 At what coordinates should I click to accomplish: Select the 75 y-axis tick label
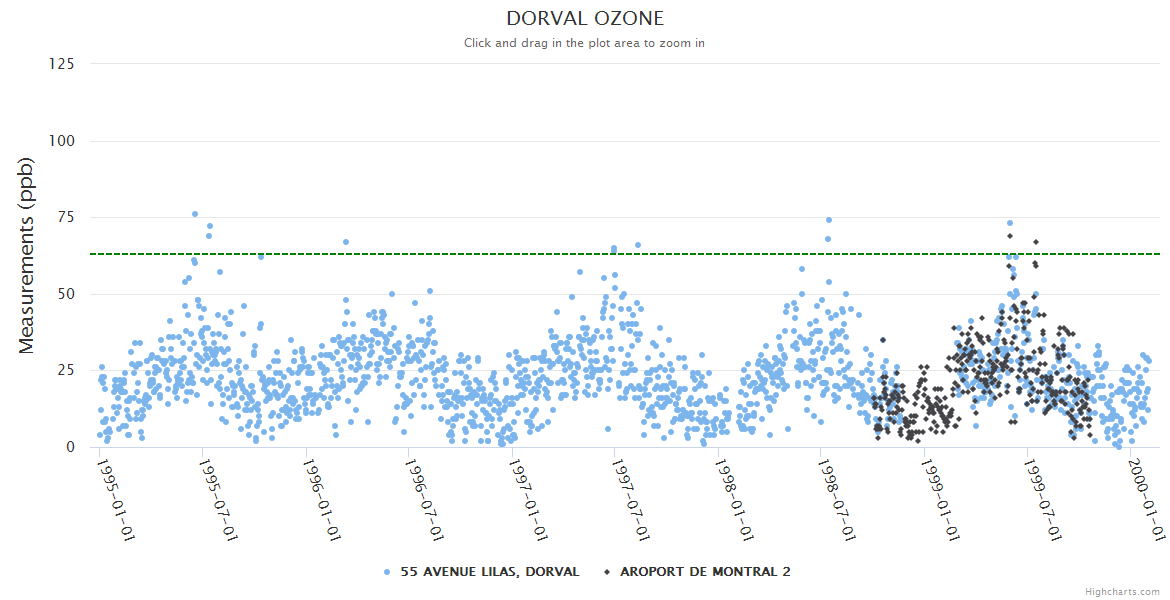[66, 218]
